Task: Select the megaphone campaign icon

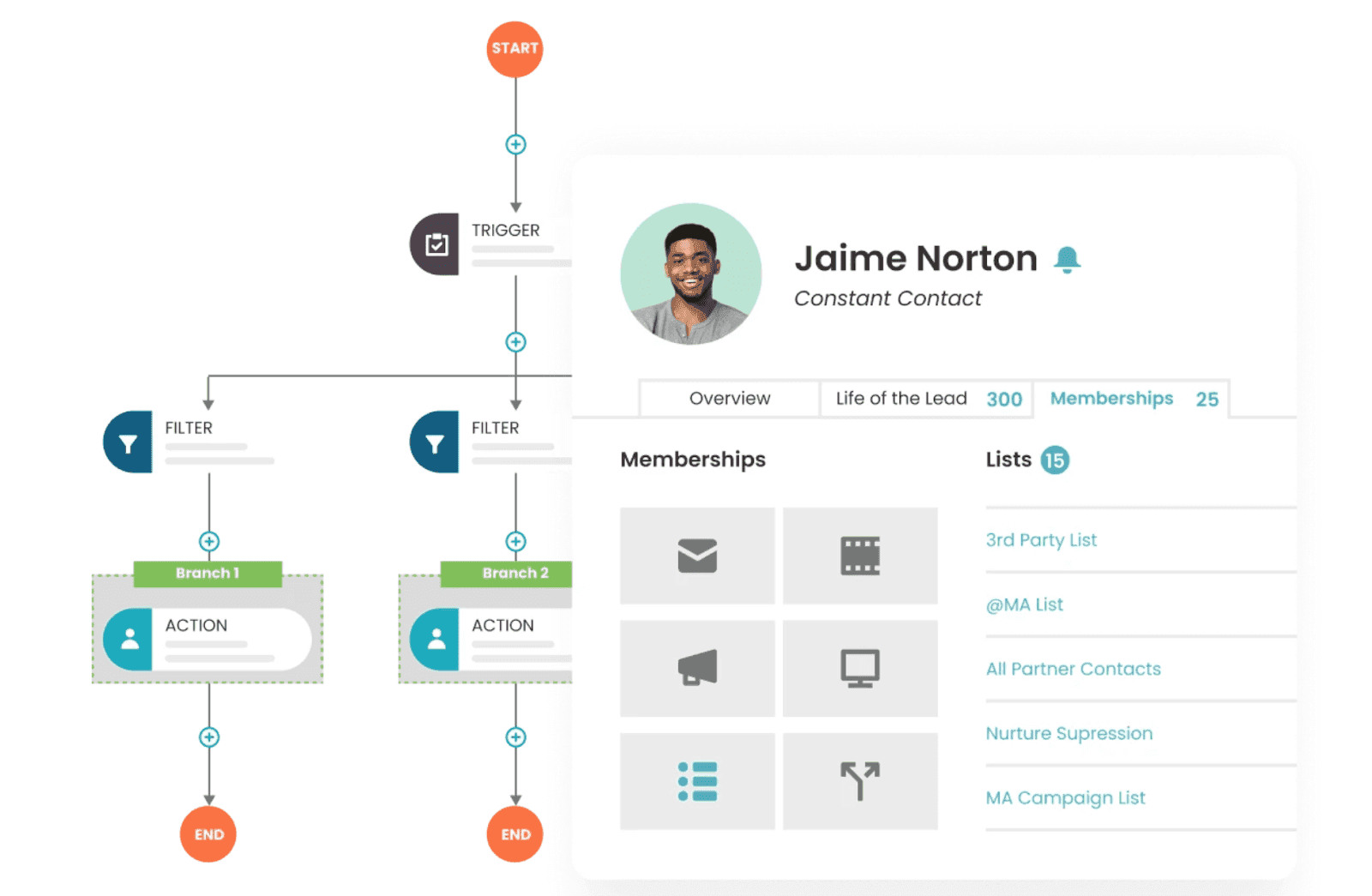Action: [x=696, y=669]
